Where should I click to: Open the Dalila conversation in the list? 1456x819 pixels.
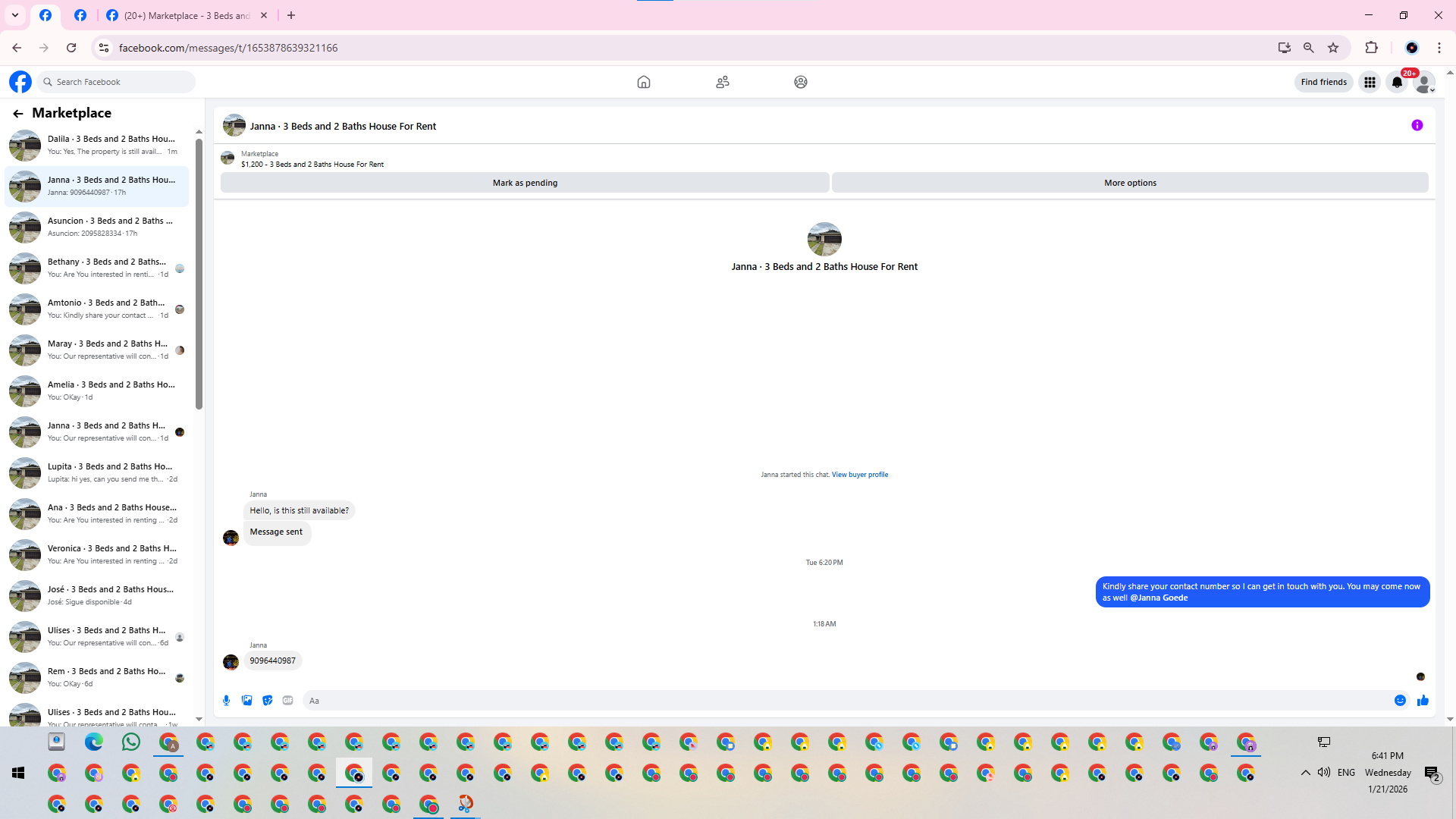[x=97, y=145]
